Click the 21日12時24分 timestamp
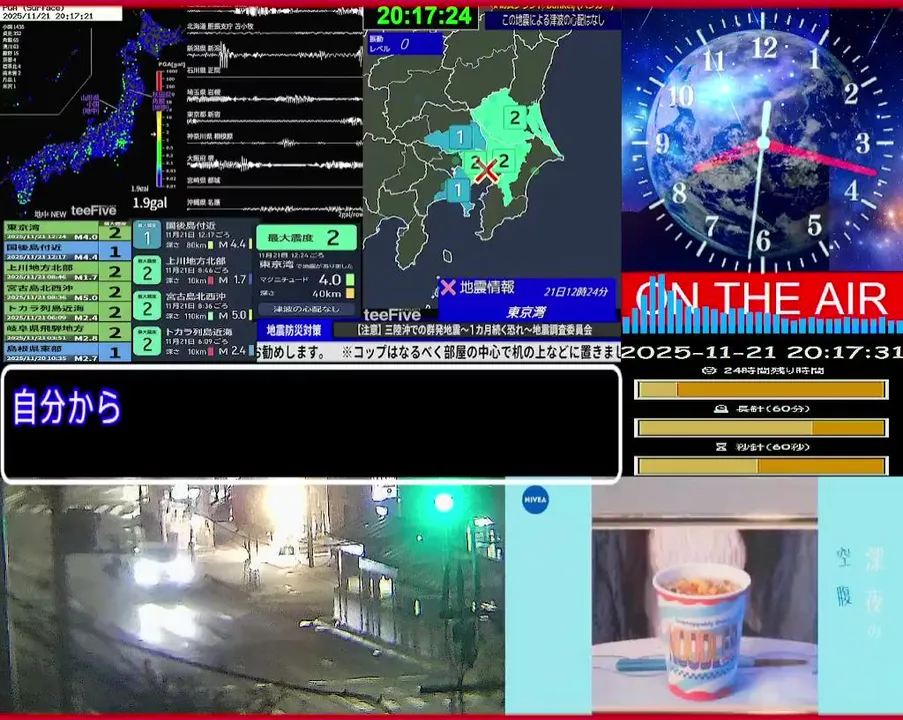The image size is (903, 720). tap(575, 292)
